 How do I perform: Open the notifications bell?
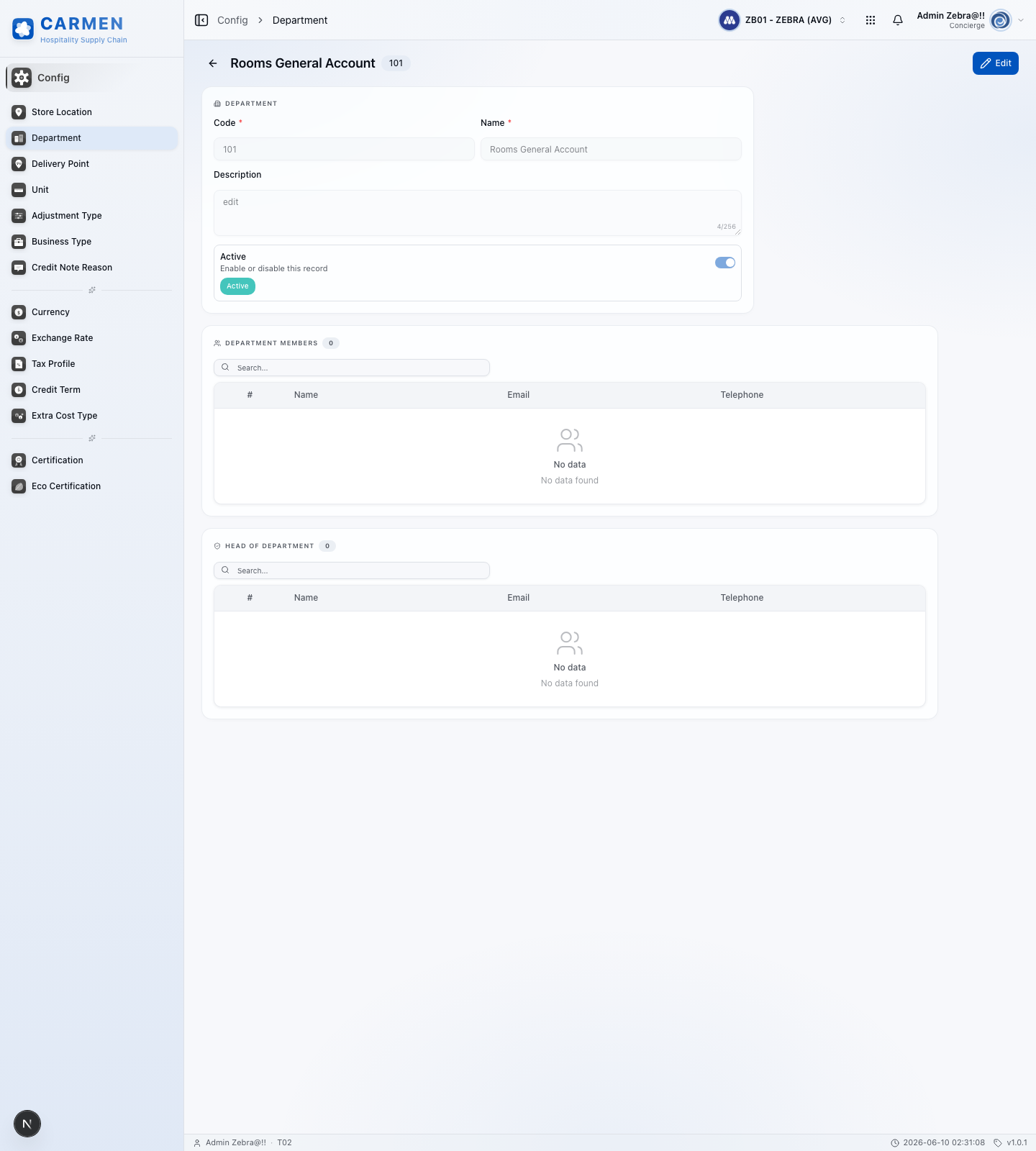tap(898, 20)
